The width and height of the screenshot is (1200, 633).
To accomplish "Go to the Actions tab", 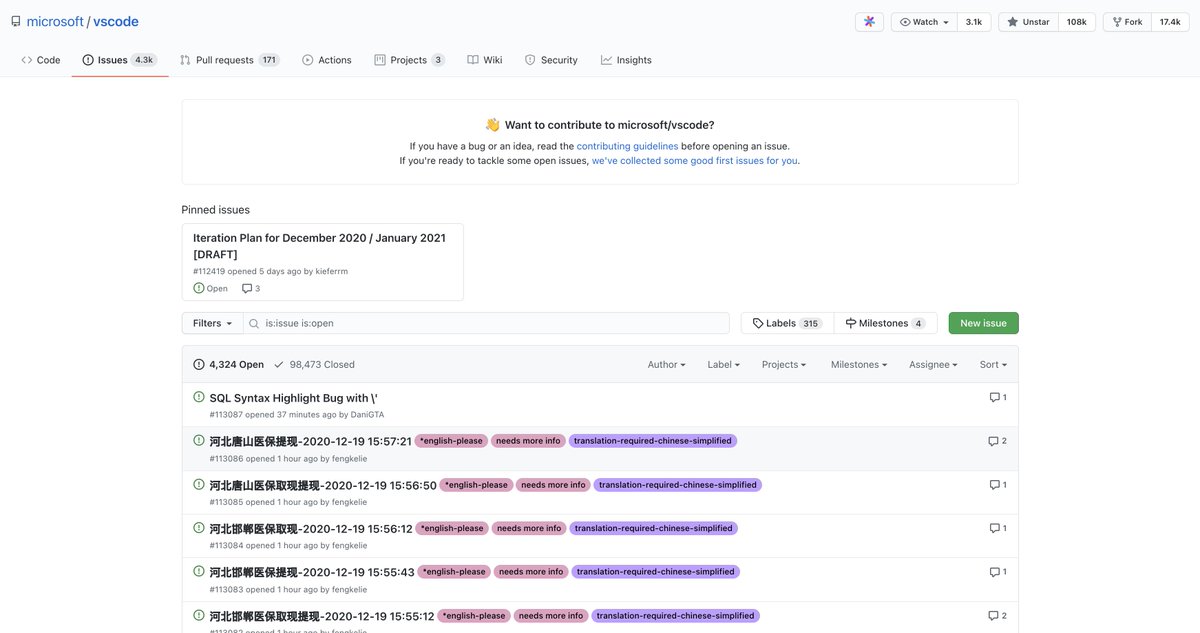I will pyautogui.click(x=327, y=60).
